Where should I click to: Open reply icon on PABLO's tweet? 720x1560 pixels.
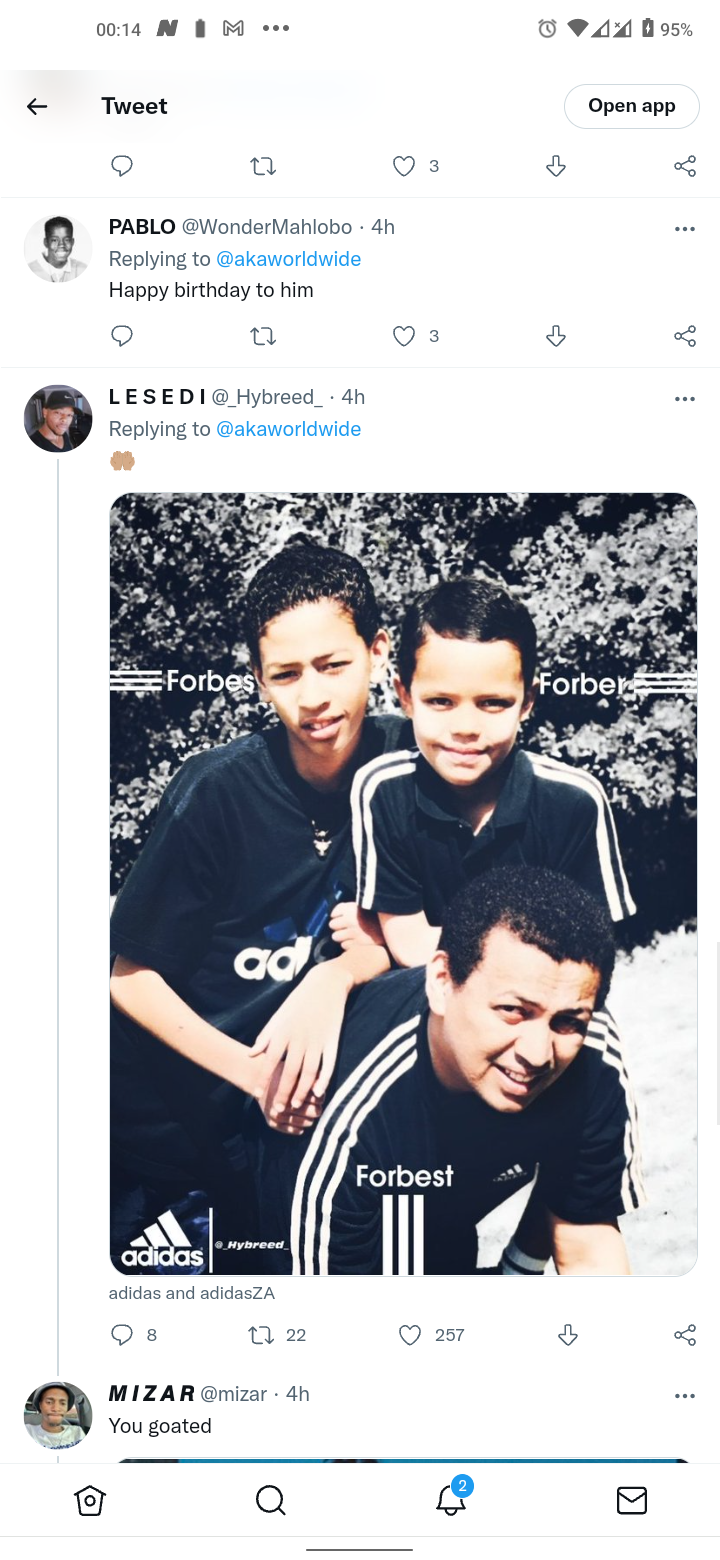click(122, 336)
